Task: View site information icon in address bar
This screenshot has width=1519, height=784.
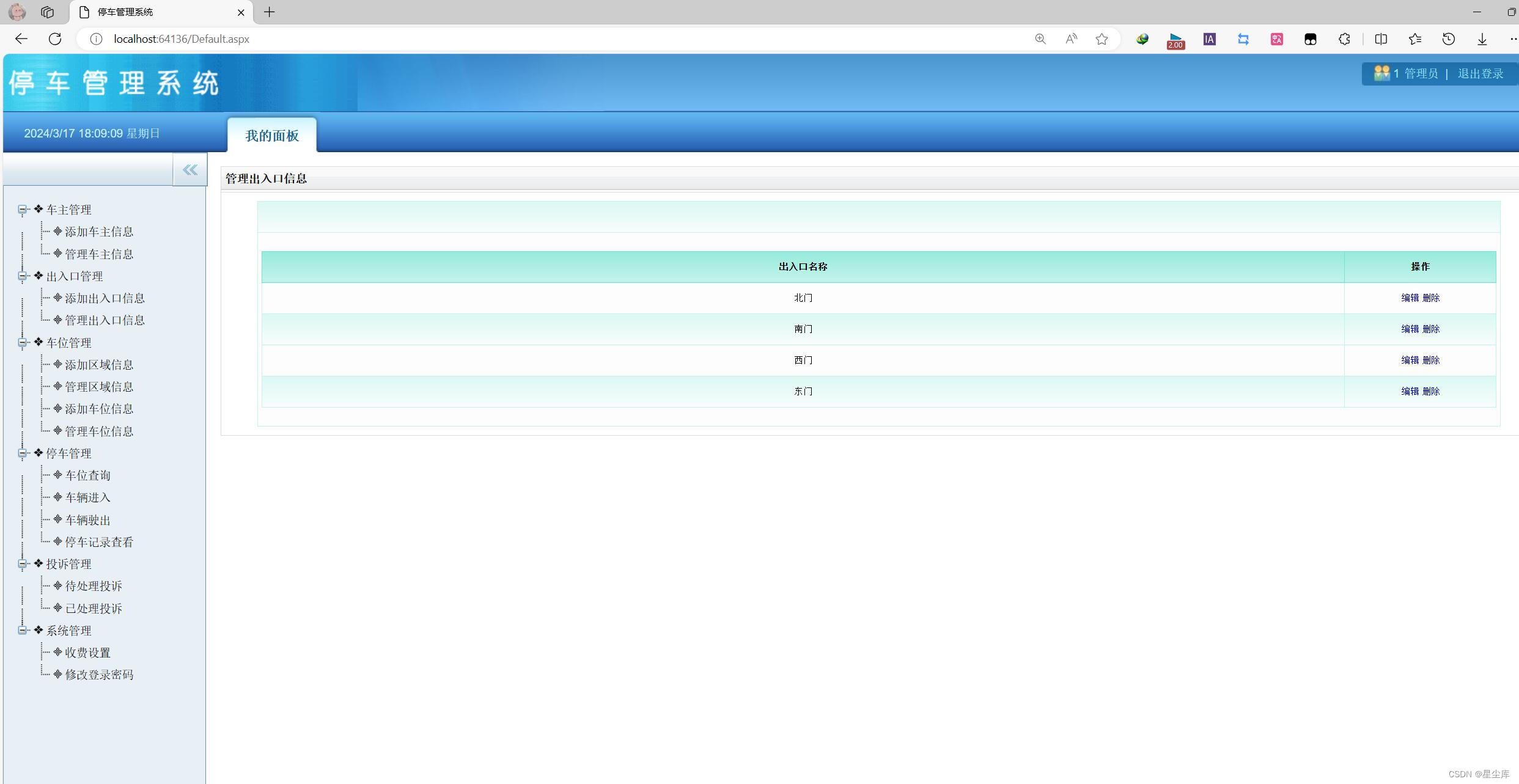Action: click(96, 39)
